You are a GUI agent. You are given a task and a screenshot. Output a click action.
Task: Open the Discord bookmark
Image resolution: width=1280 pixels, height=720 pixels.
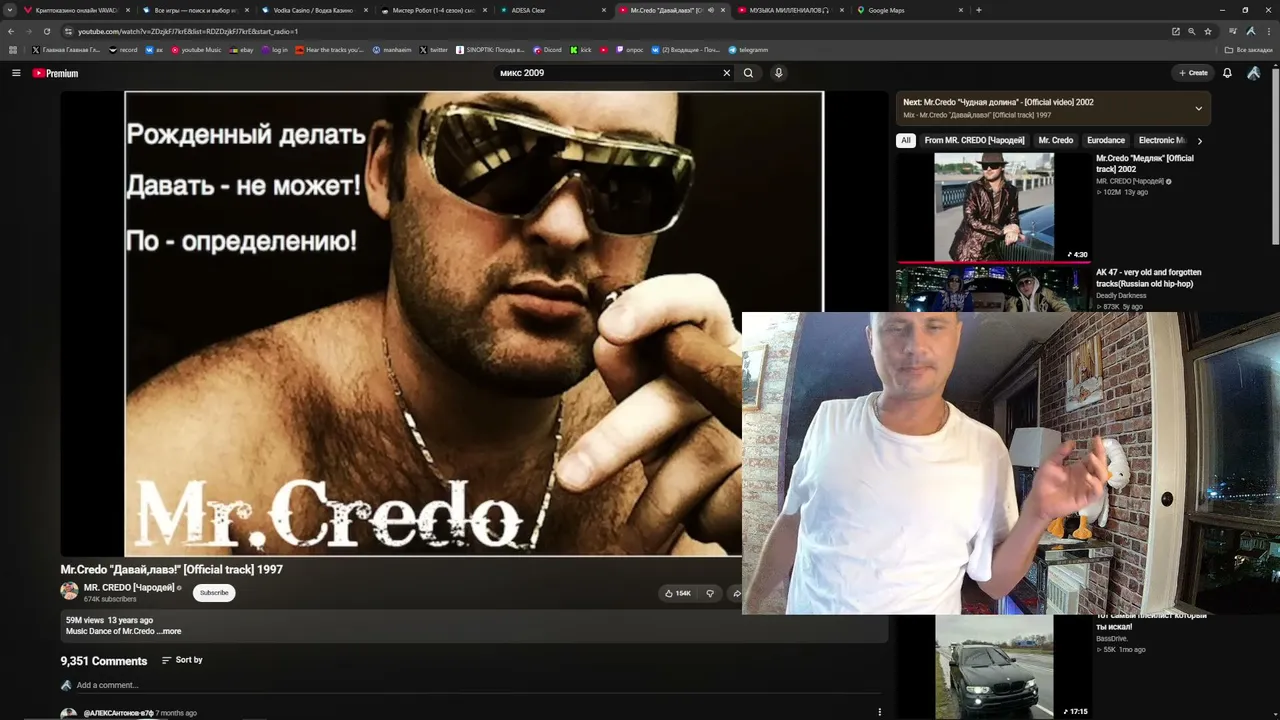(x=547, y=49)
